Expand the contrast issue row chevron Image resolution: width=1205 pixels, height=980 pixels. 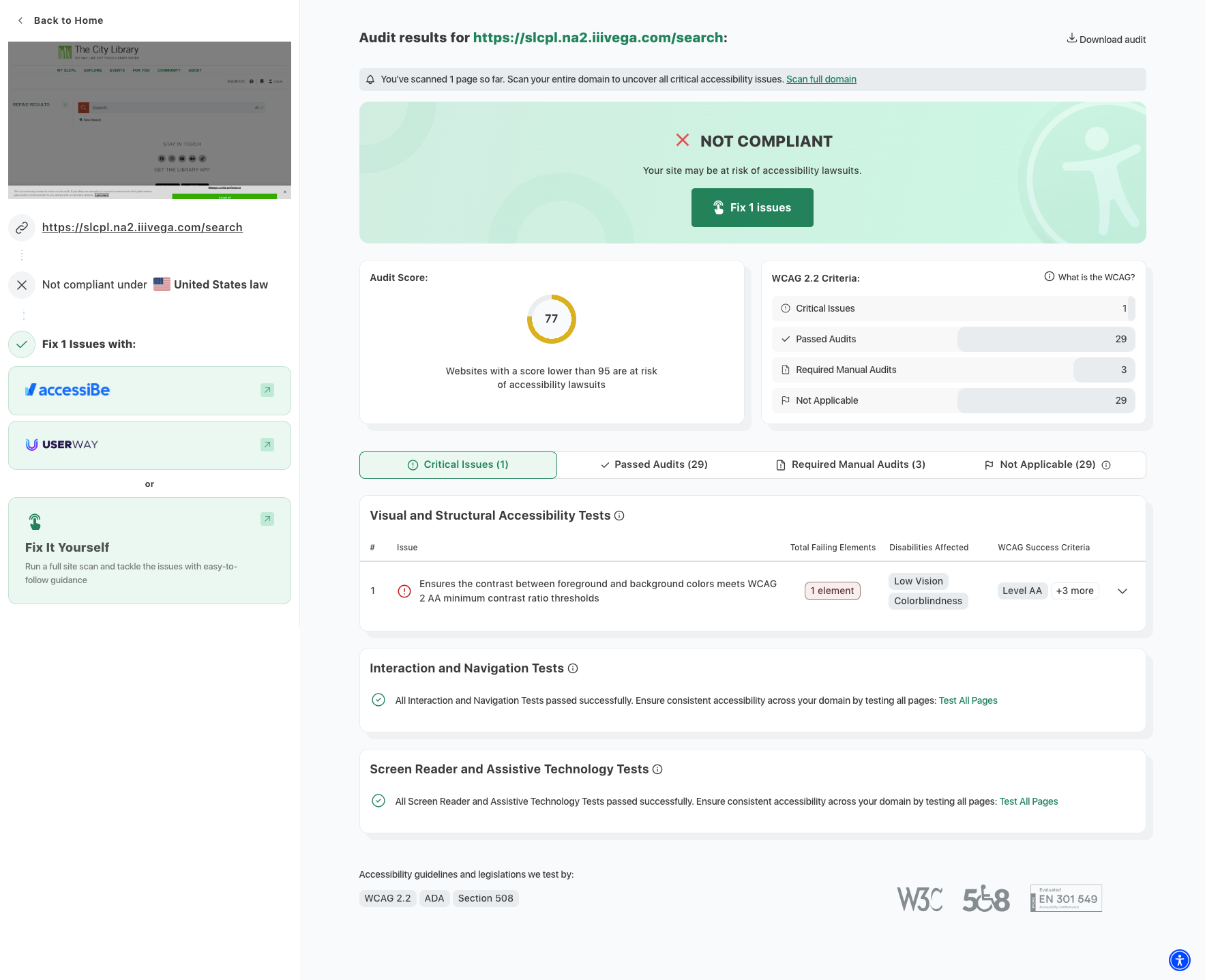coord(1122,591)
